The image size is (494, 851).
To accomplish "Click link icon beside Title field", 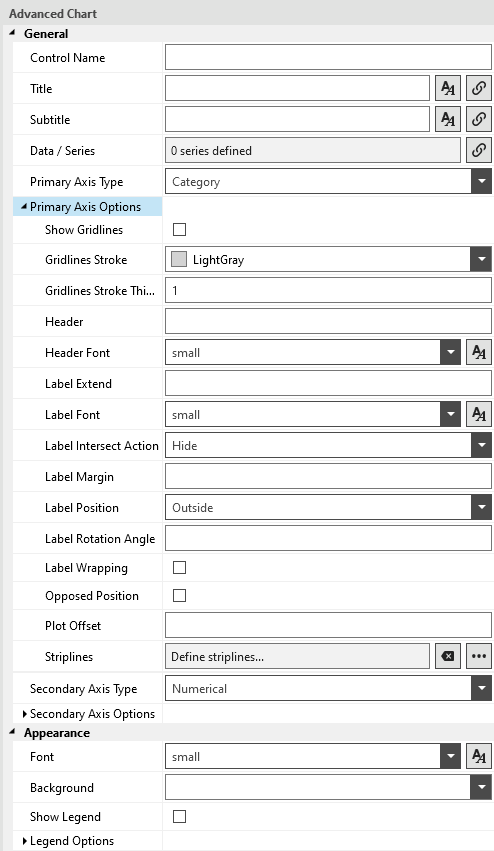I will point(479,88).
